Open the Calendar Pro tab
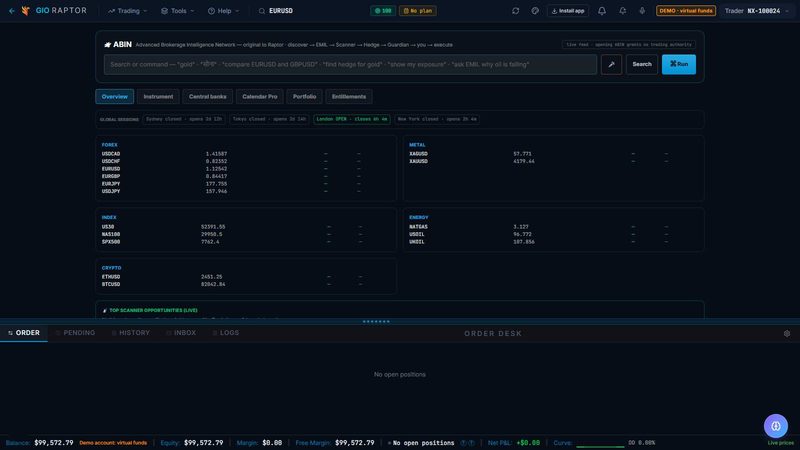 pos(260,96)
